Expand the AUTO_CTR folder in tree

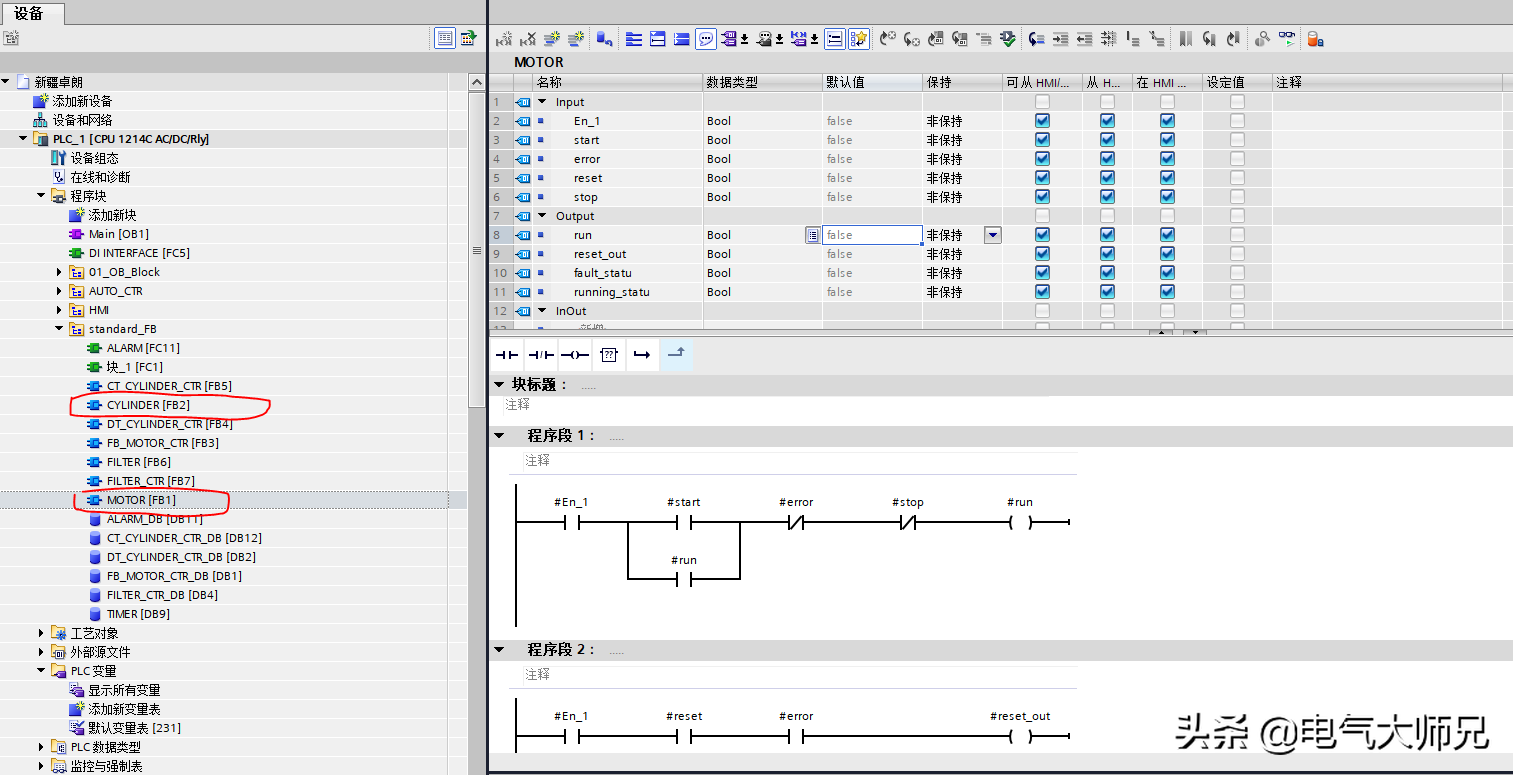coord(60,291)
